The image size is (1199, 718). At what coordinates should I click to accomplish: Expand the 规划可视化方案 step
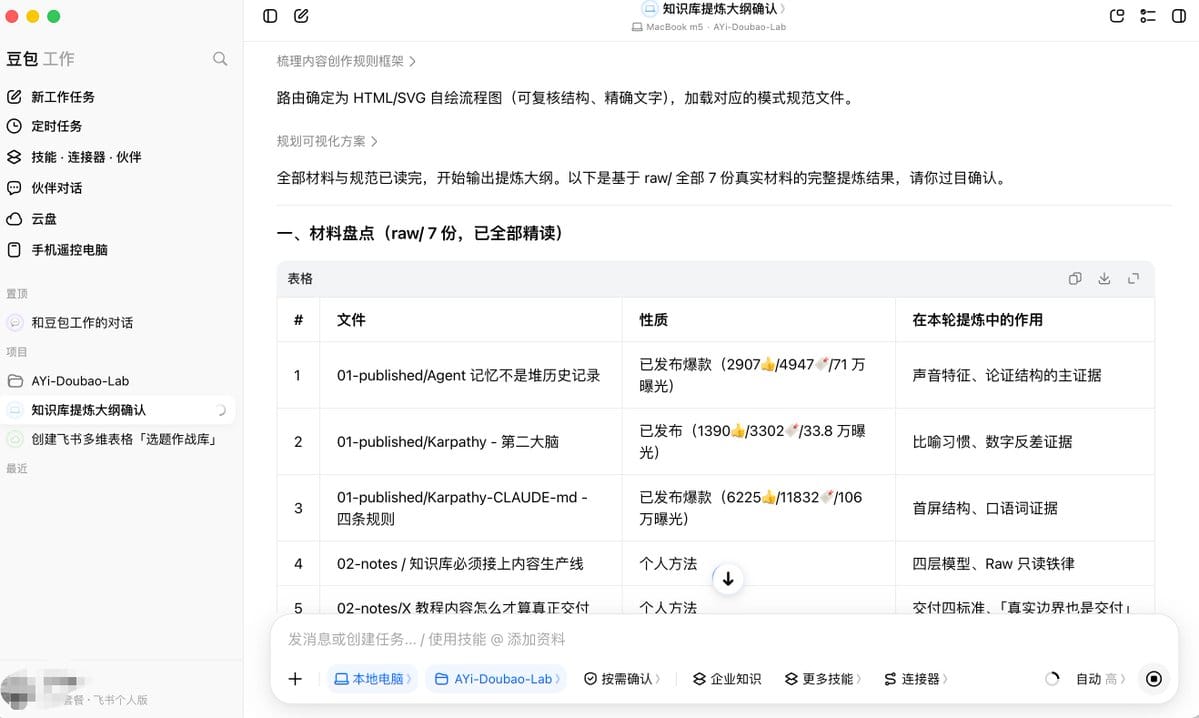[x=327, y=141]
